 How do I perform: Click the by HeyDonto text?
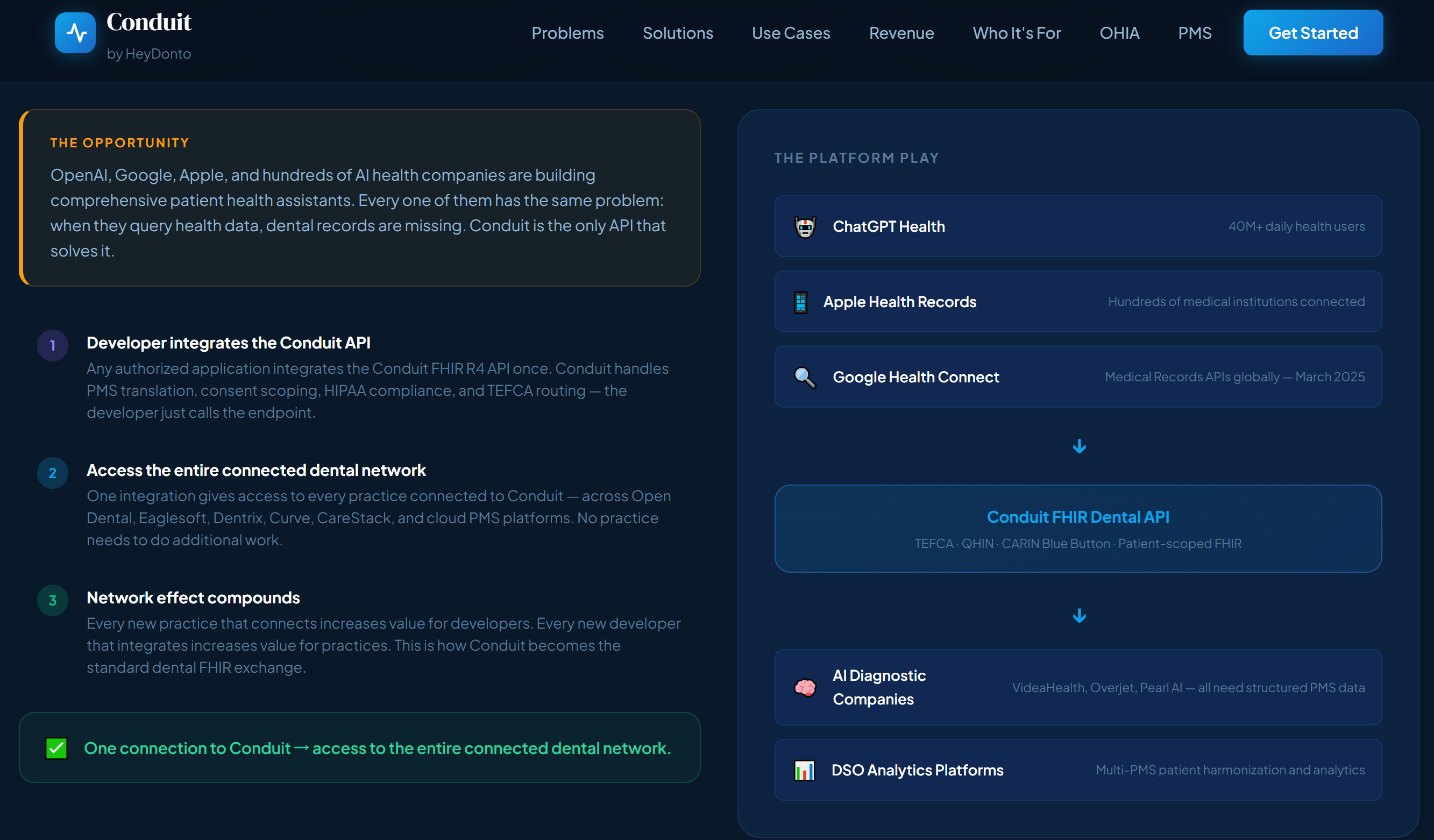(x=149, y=54)
